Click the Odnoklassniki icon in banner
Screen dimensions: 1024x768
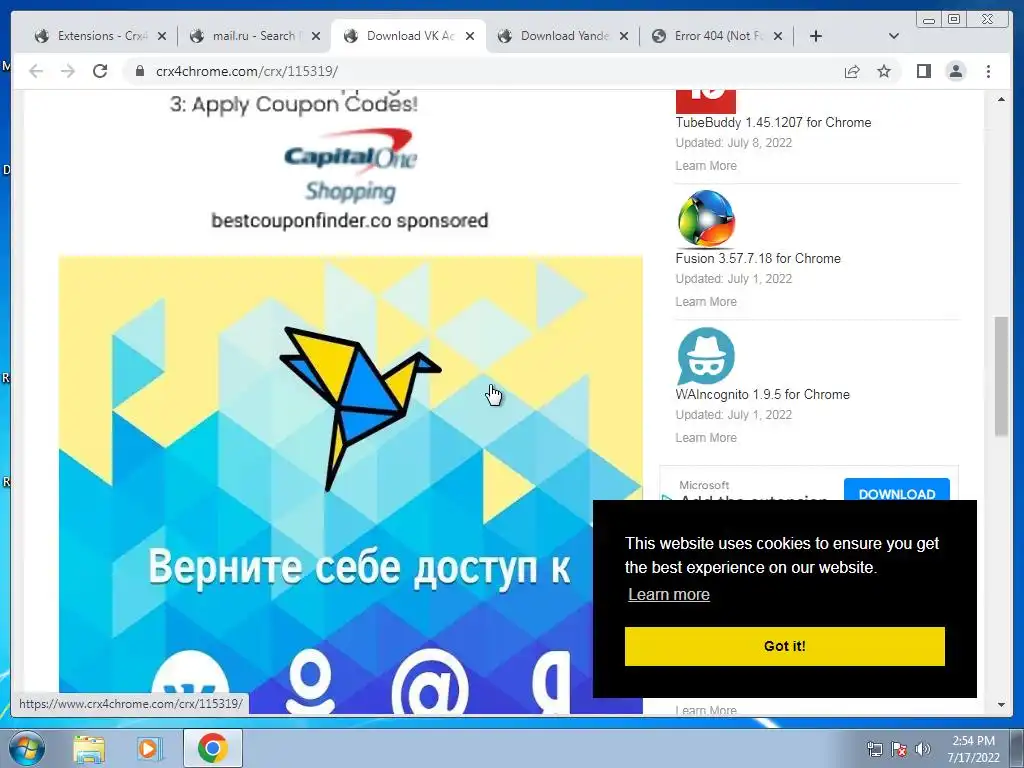point(311,681)
